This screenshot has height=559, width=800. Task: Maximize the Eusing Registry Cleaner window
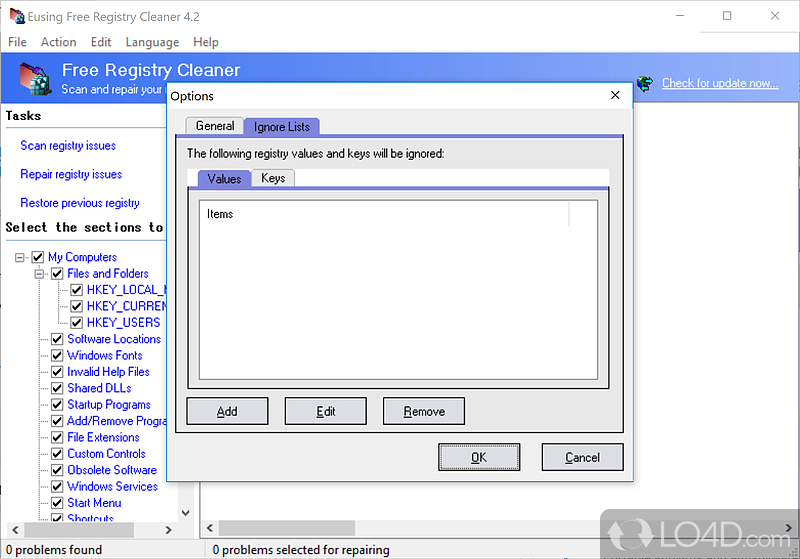tap(727, 16)
